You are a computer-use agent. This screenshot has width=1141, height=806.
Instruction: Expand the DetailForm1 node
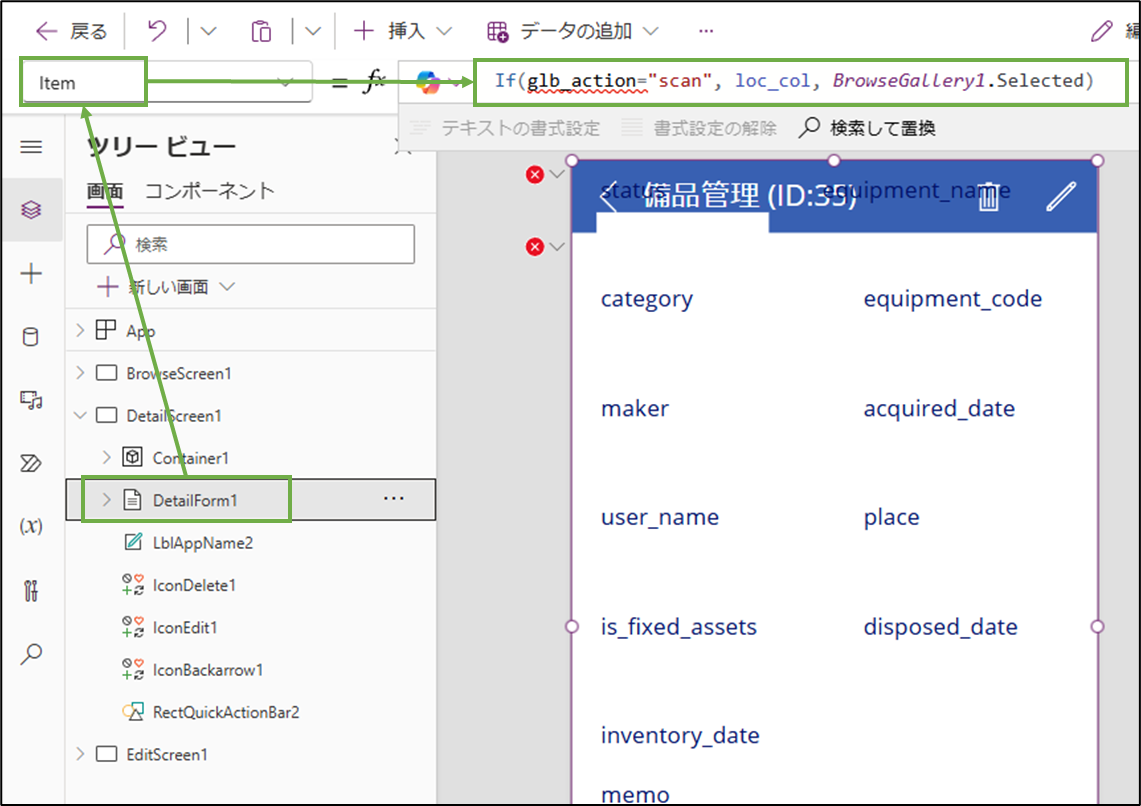(106, 500)
